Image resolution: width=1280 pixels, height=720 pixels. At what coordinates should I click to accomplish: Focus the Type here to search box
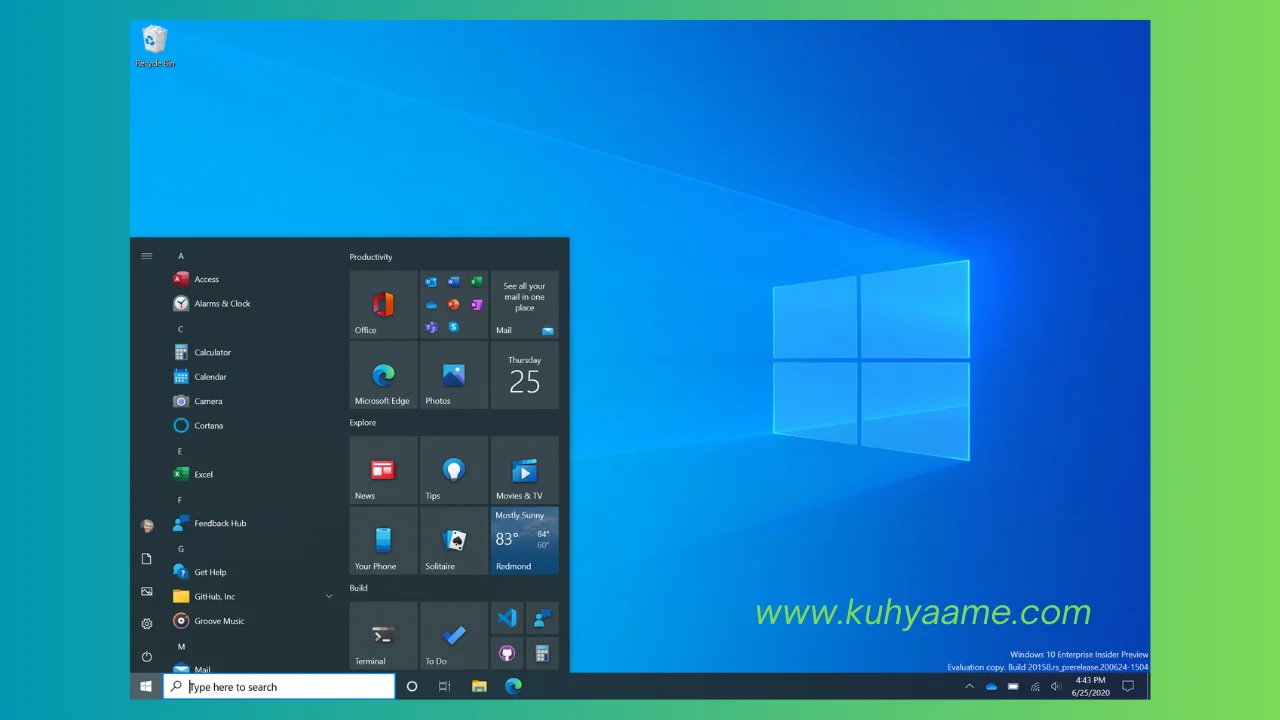coord(279,686)
